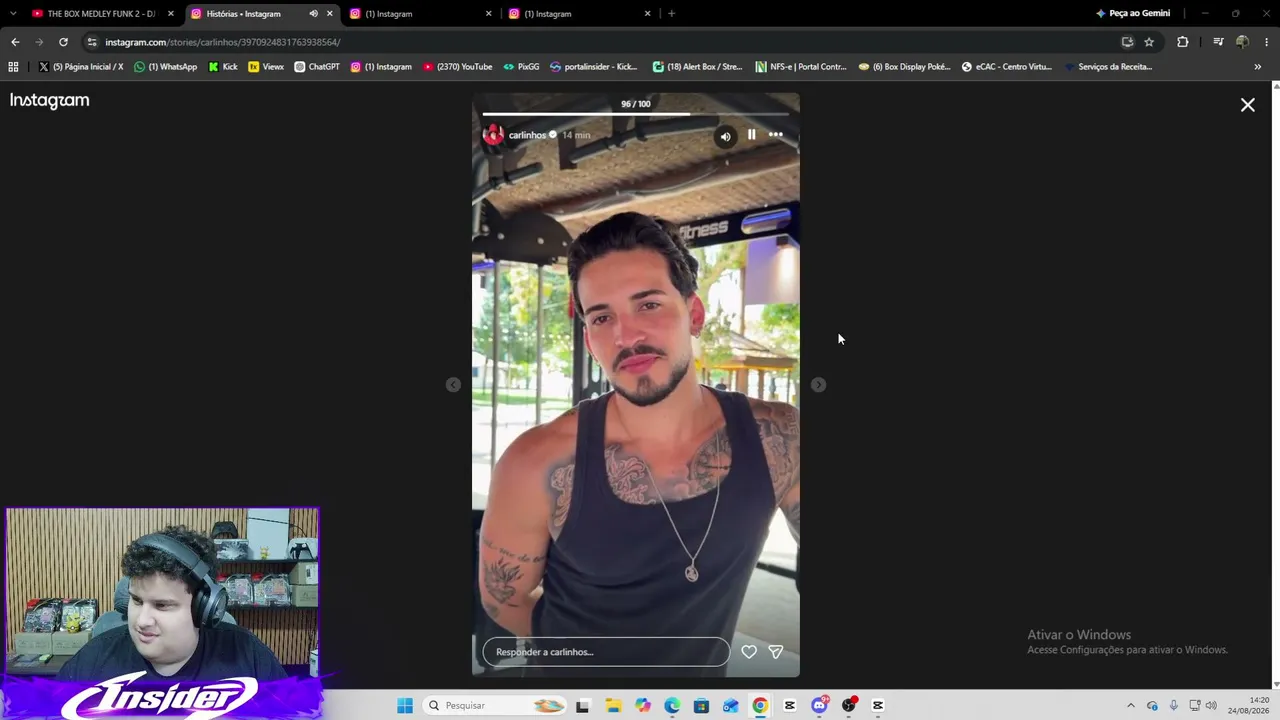1280x720 pixels.
Task: Open the Viewx bookmark
Action: pyautogui.click(x=266, y=67)
